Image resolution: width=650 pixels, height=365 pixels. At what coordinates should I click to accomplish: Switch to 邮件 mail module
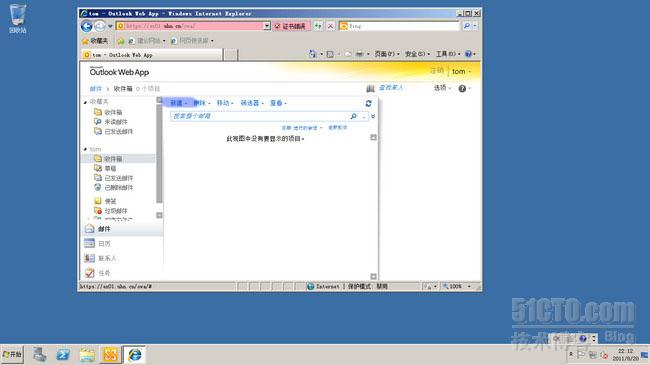tap(122, 229)
